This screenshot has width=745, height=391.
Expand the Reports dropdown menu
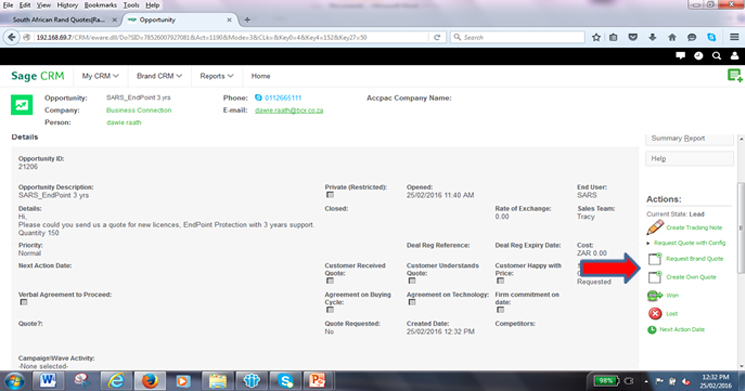point(217,76)
